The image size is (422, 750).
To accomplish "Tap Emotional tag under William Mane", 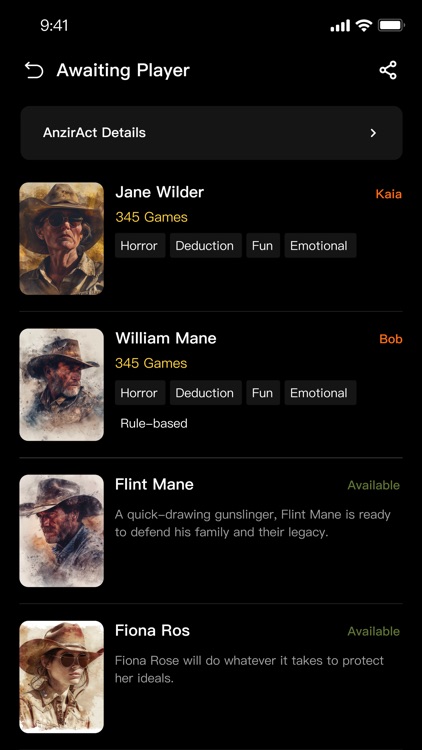I will [319, 393].
